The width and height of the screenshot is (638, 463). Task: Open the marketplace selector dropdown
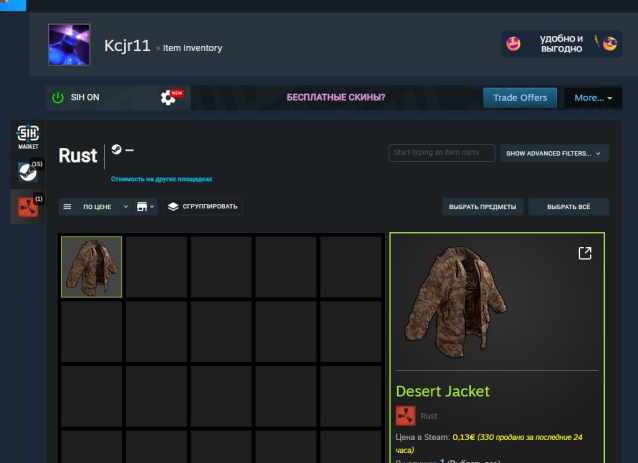[146, 207]
